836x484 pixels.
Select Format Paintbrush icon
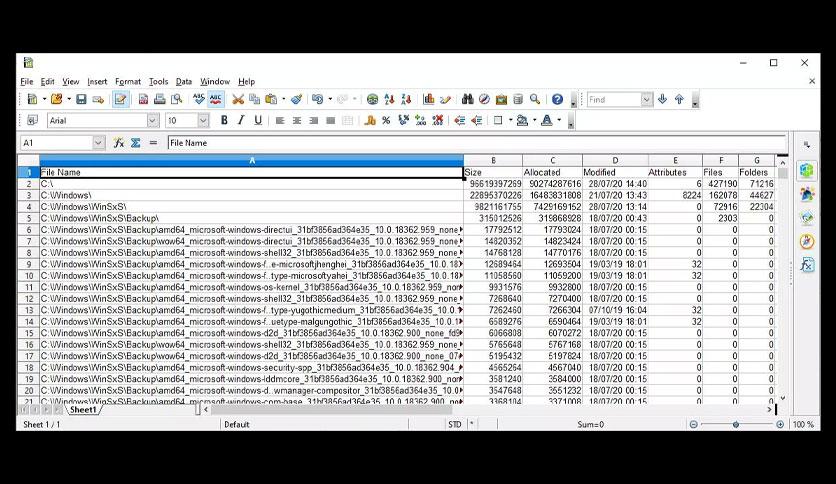click(x=297, y=99)
